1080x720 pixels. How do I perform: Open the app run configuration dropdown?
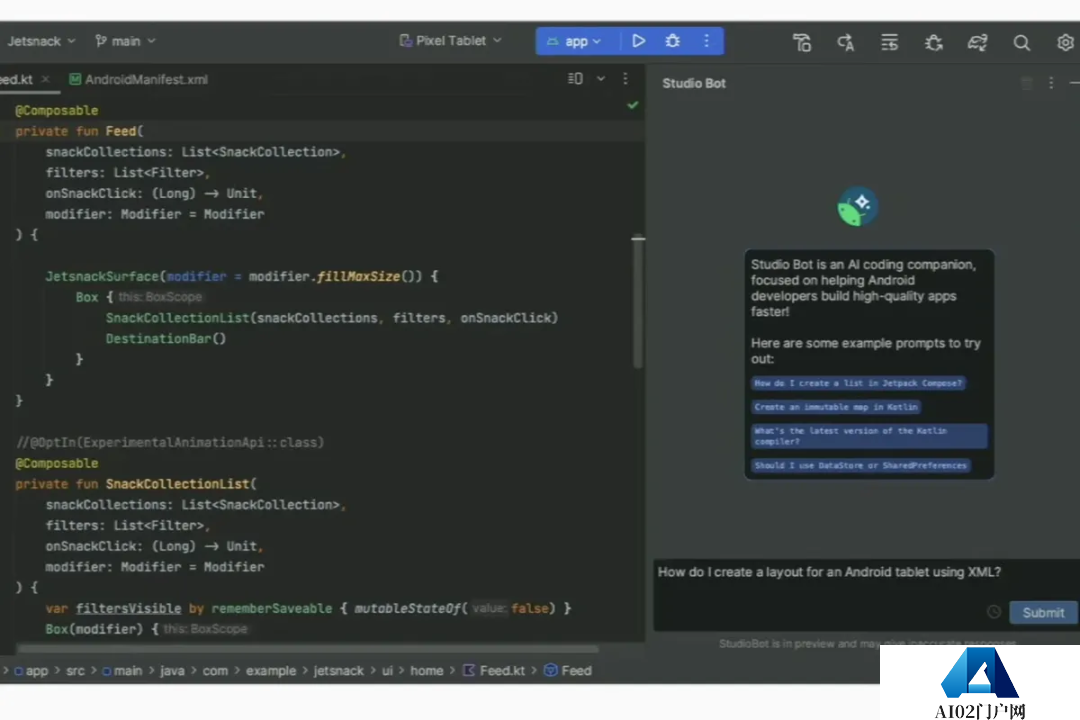coord(575,41)
